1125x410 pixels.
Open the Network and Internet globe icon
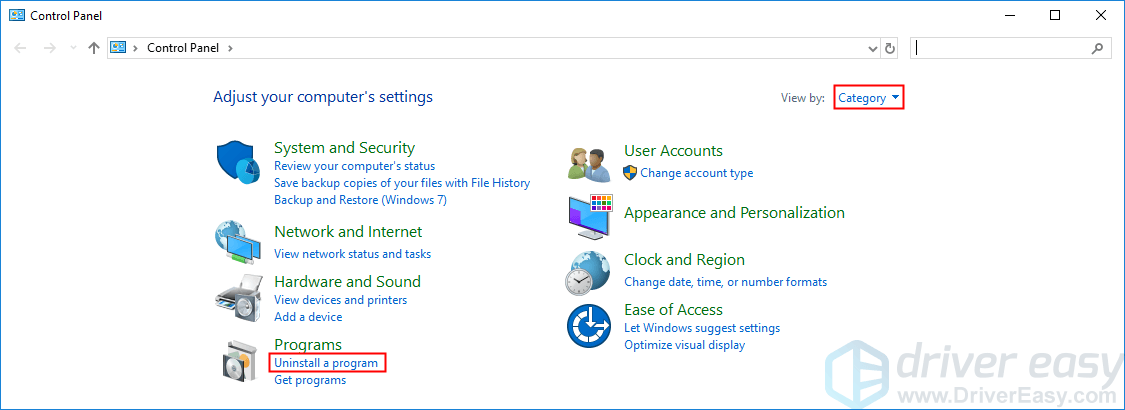pos(238,240)
